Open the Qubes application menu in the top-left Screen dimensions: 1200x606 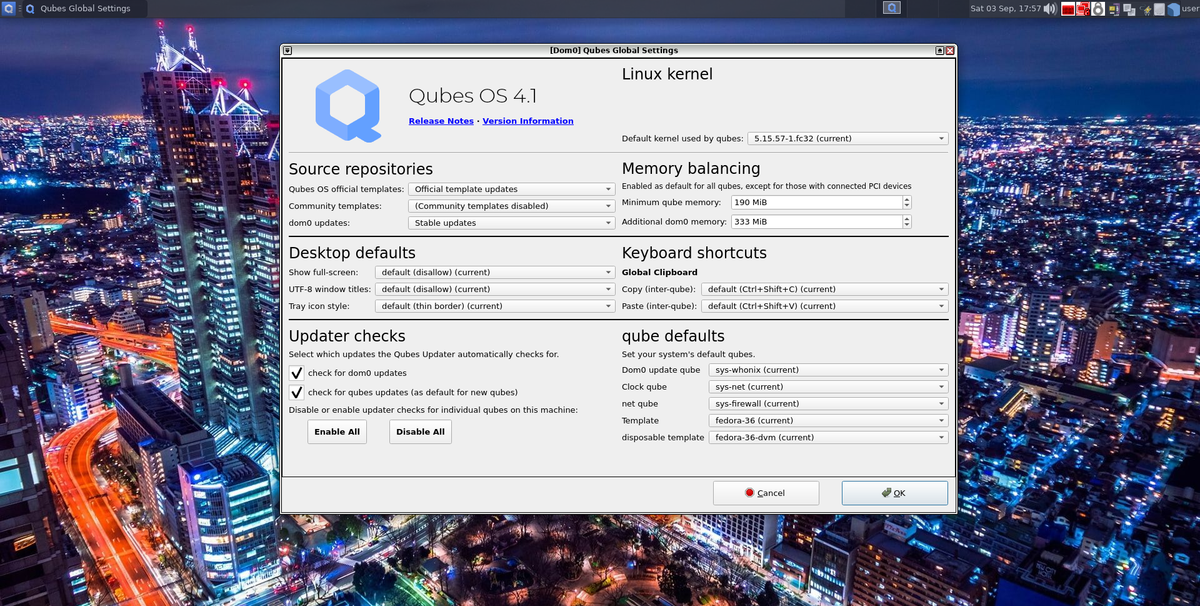point(10,7)
